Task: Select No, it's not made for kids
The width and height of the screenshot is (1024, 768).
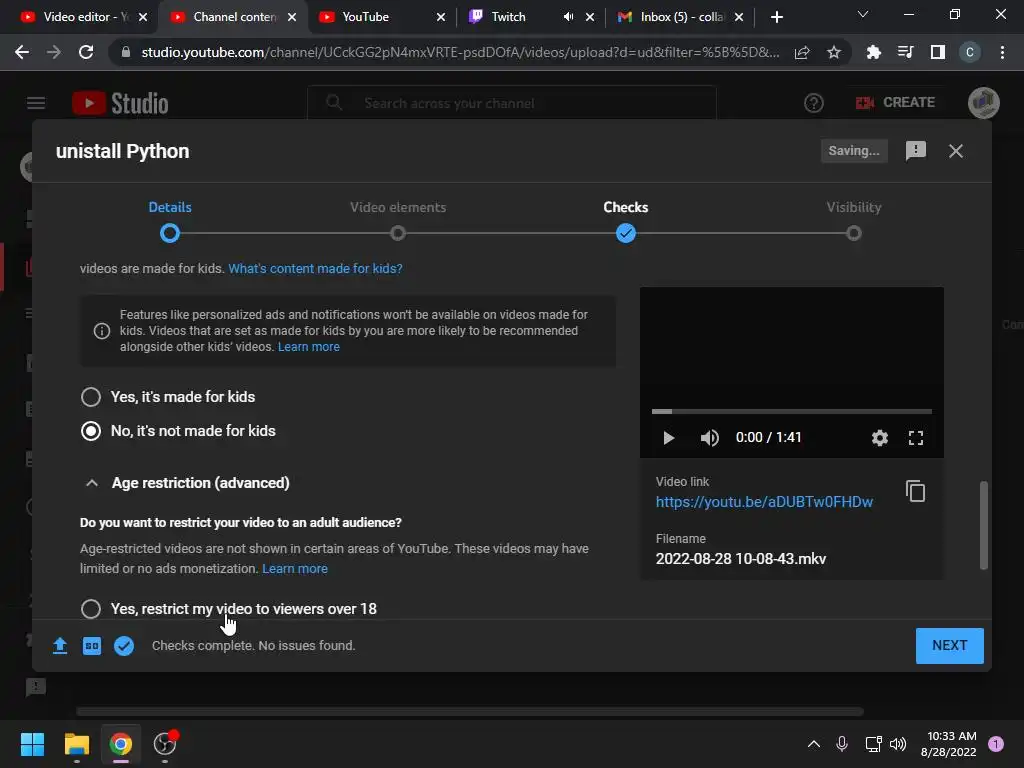Action: (x=178, y=431)
